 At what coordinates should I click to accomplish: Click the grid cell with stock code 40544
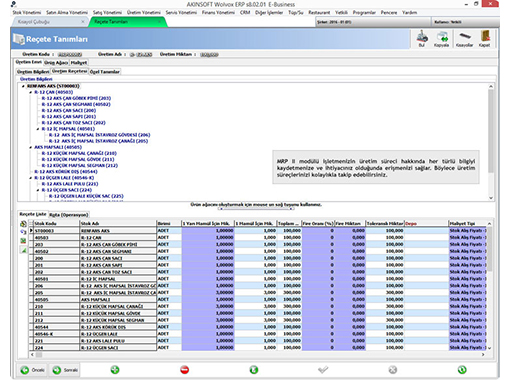(57, 327)
